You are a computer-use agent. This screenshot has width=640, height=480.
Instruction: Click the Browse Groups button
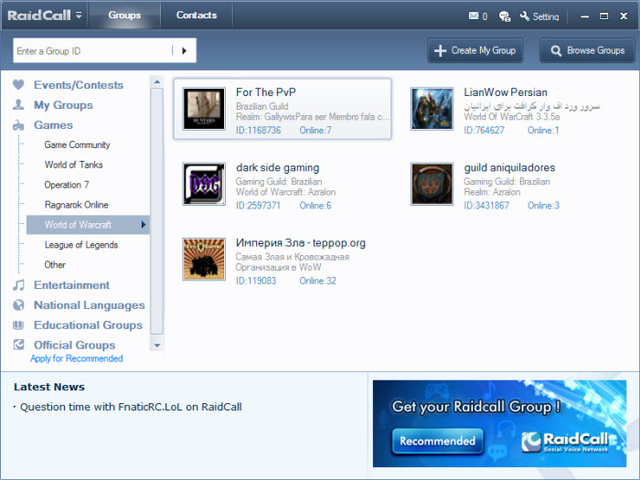point(587,51)
